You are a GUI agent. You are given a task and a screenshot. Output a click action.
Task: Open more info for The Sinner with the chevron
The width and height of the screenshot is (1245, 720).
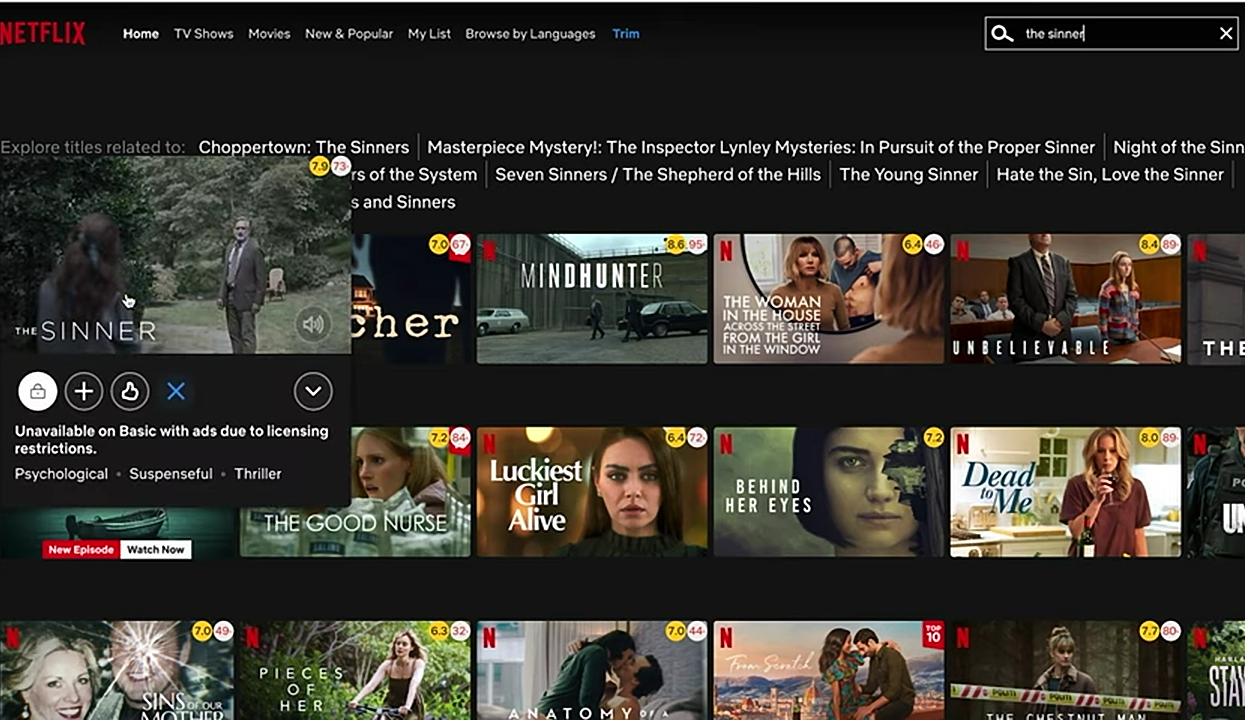[x=313, y=391]
